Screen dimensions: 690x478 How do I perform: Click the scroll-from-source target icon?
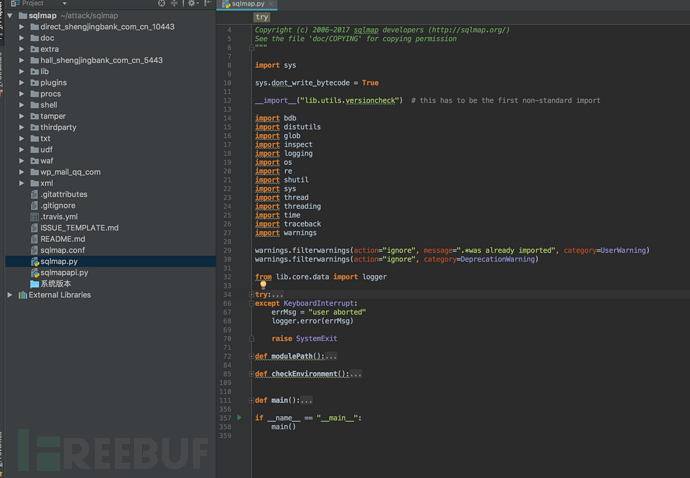coord(161,3)
